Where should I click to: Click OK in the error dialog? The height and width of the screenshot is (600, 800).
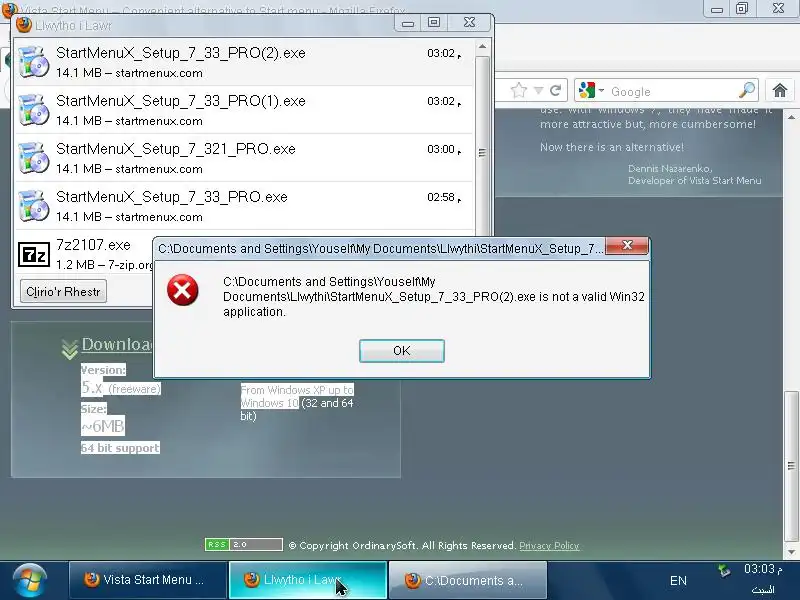[402, 351]
